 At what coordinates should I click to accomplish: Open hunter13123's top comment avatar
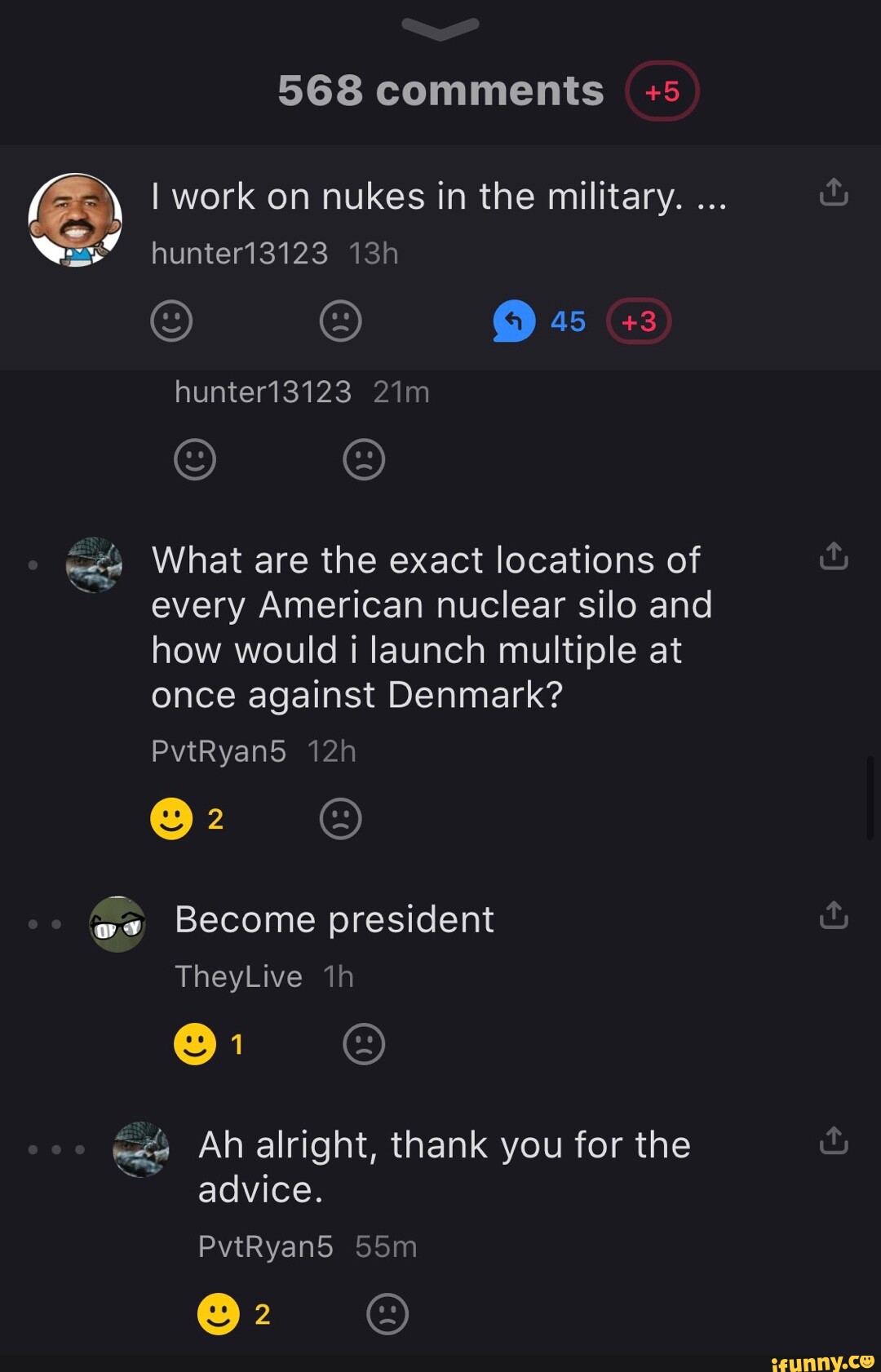[75, 219]
